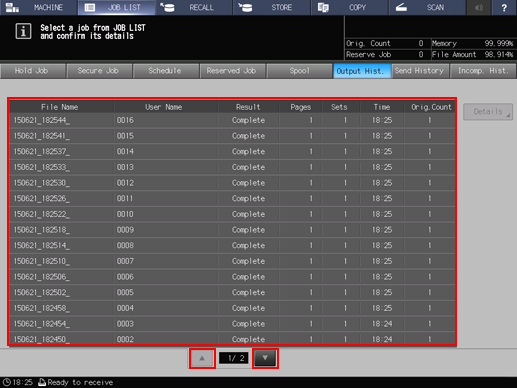Click the Time column header
The width and height of the screenshot is (517, 388).
click(382, 107)
